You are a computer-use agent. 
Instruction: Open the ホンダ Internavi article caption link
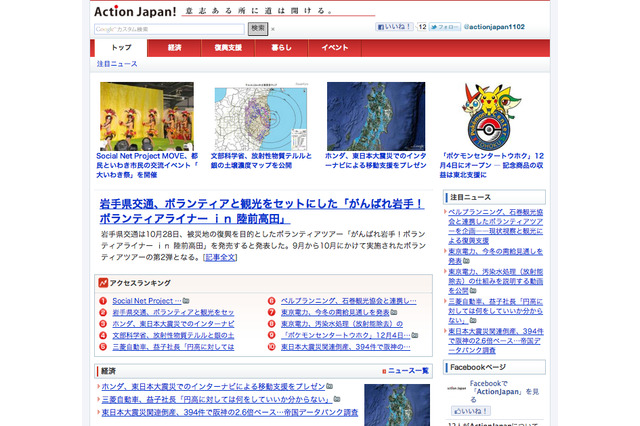[x=376, y=161]
